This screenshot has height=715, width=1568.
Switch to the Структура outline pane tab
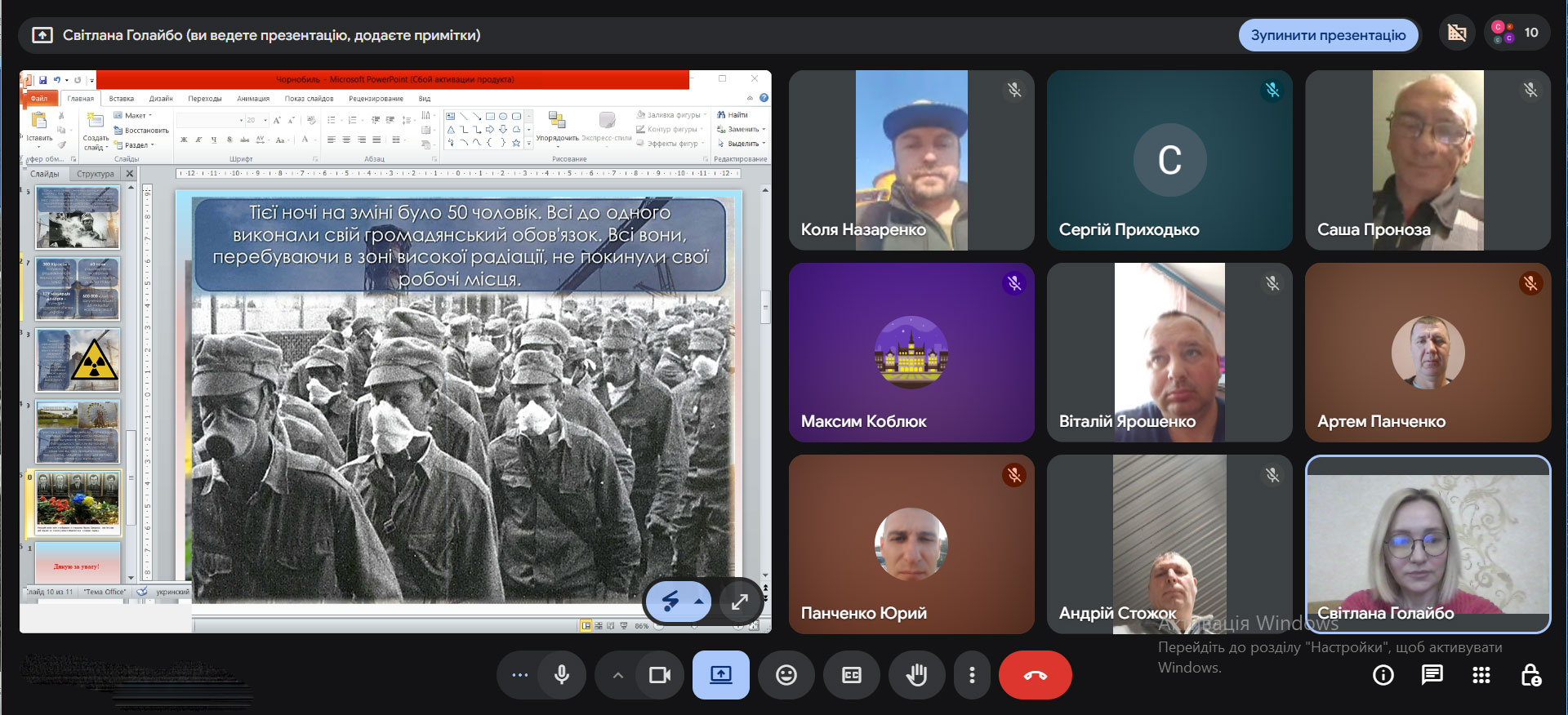(x=96, y=174)
